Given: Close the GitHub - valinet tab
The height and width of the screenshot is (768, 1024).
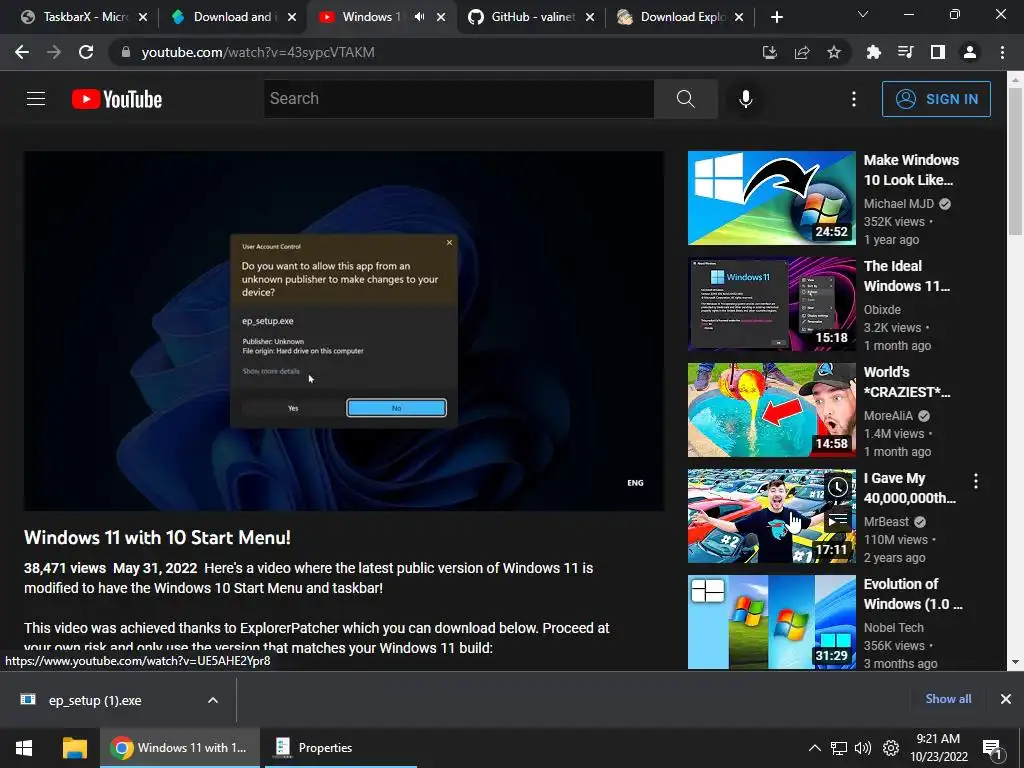Looking at the screenshot, I should tap(590, 17).
